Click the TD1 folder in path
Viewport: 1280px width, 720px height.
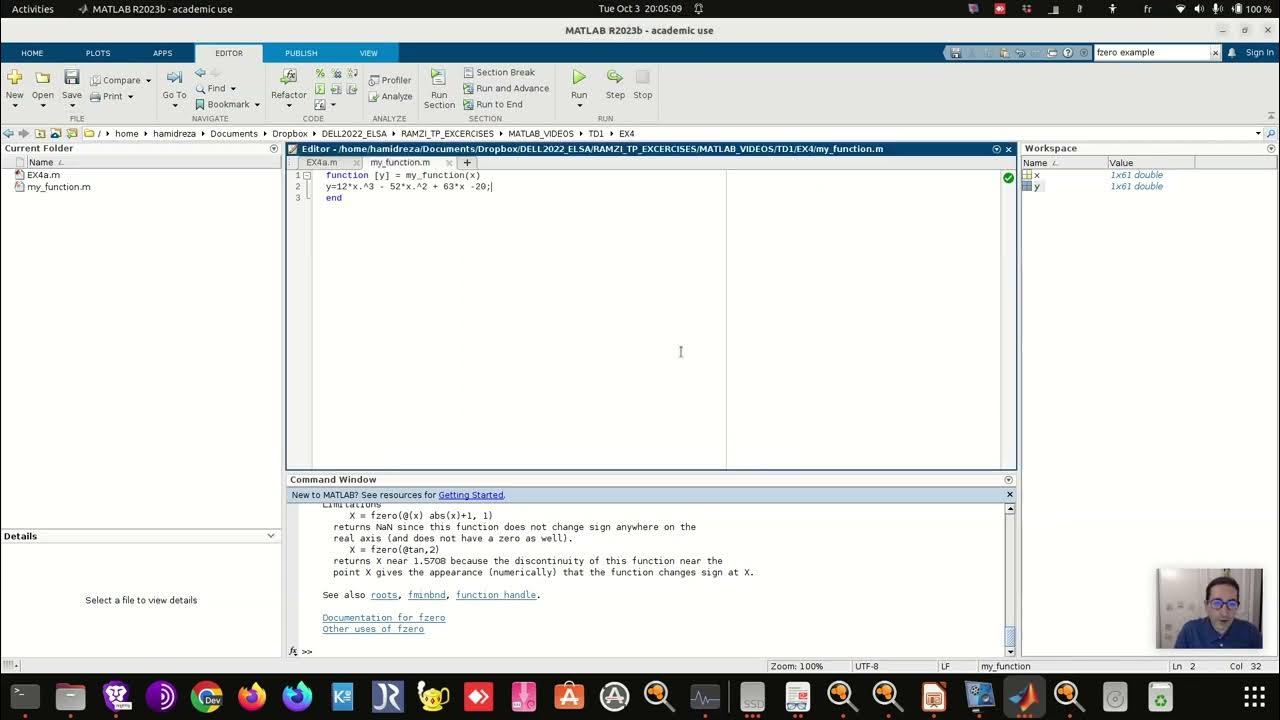596,133
